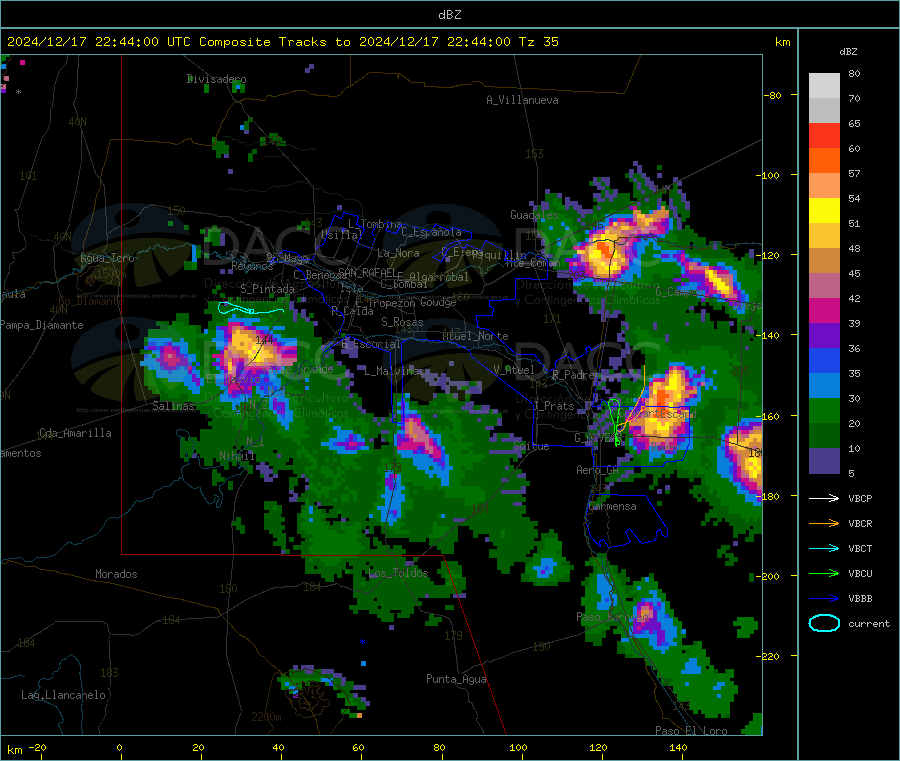The height and width of the screenshot is (761, 900).
Task: Select the bright green 30-20 dBZ swatch
Action: tap(824, 410)
